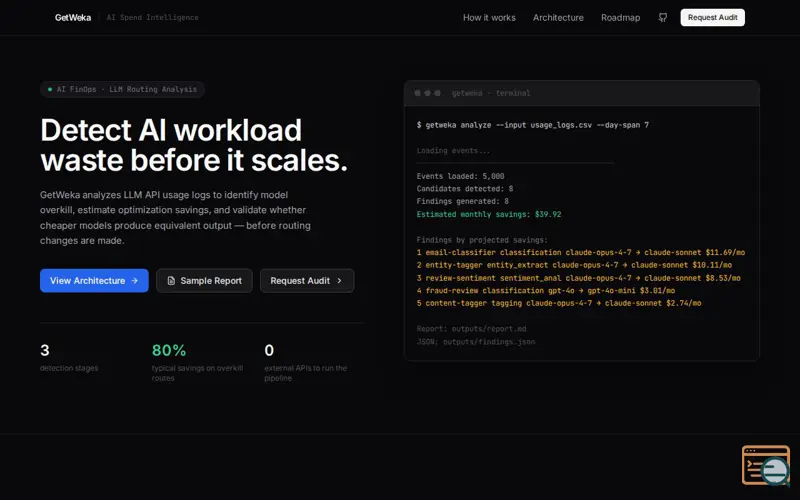Click arrow icon in View Architecture button

tap(135, 281)
